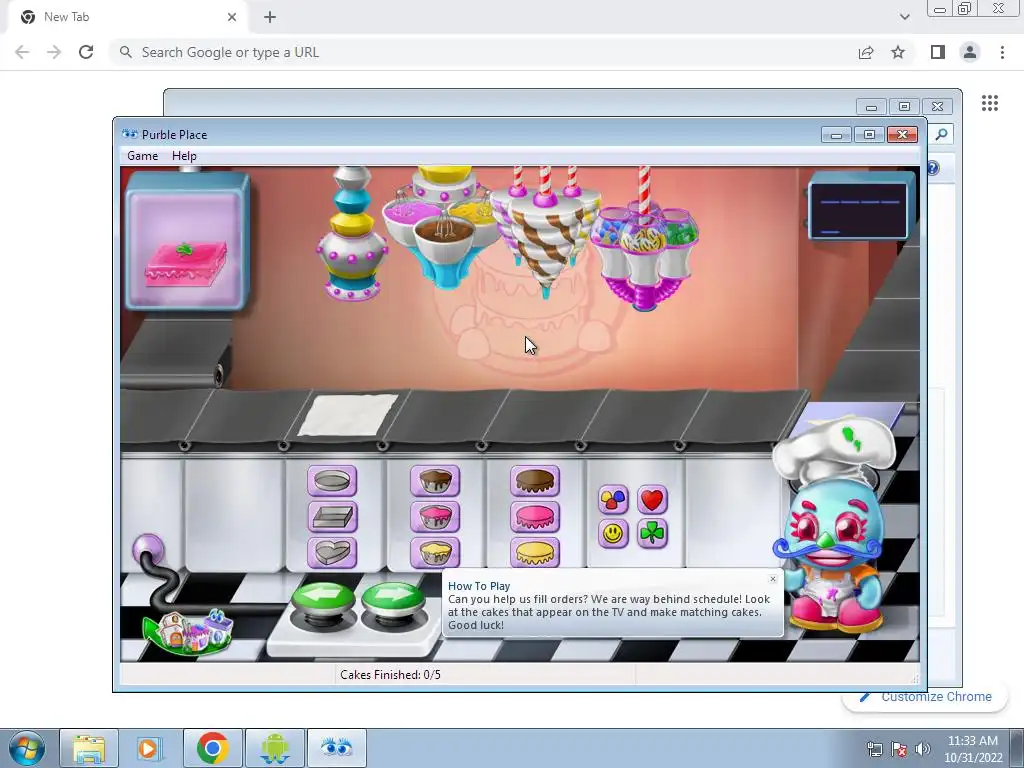Image resolution: width=1024 pixels, height=768 pixels.
Task: Click the taskbar clock showing 11:33 AM
Action: coord(972,749)
